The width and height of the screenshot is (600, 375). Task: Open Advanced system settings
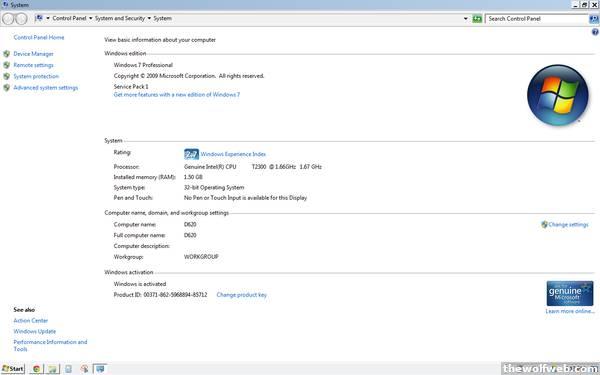click(46, 88)
